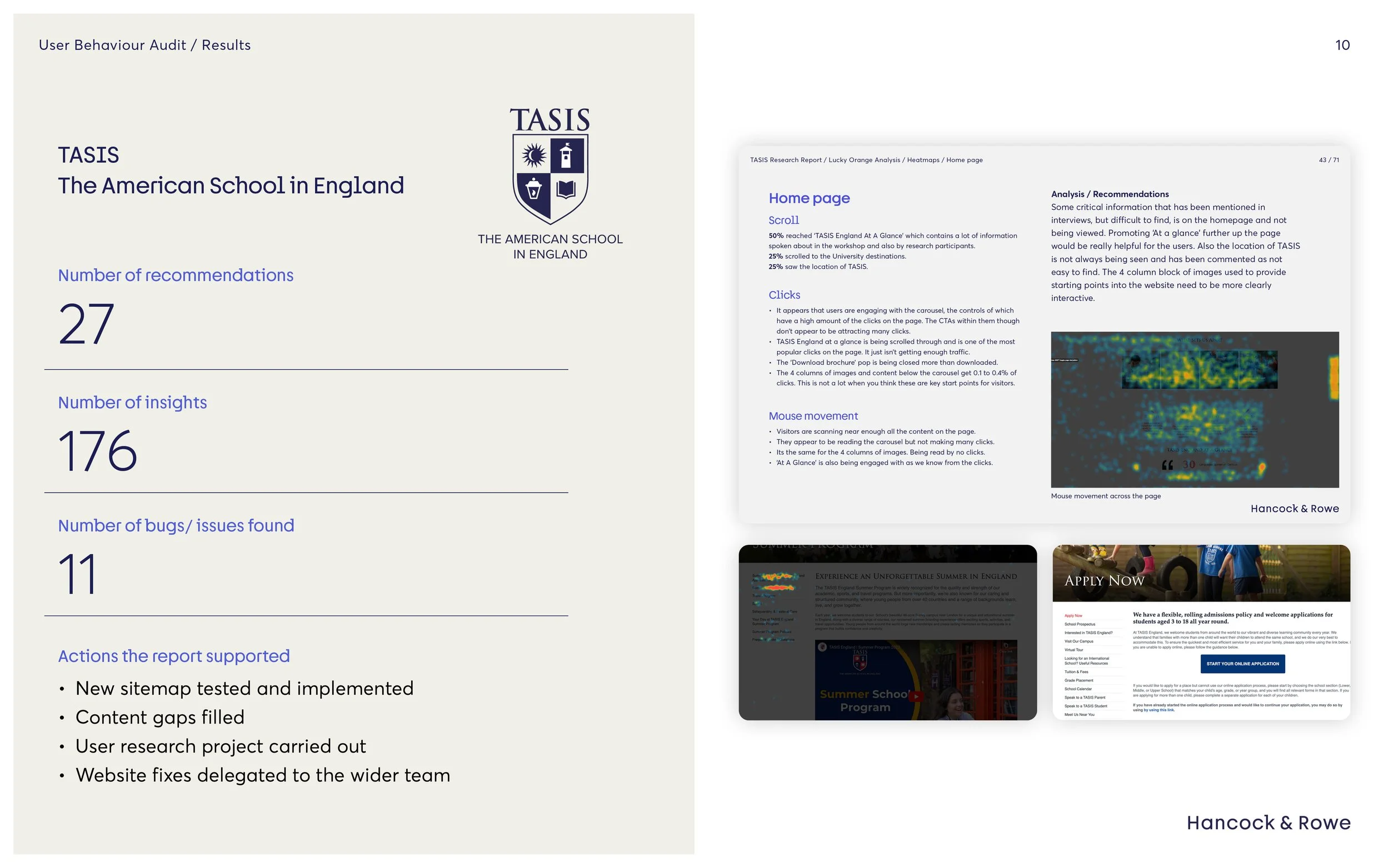Image resolution: width=1389 pixels, height=868 pixels.
Task: Click 'The American School in England' title
Action: (x=231, y=186)
